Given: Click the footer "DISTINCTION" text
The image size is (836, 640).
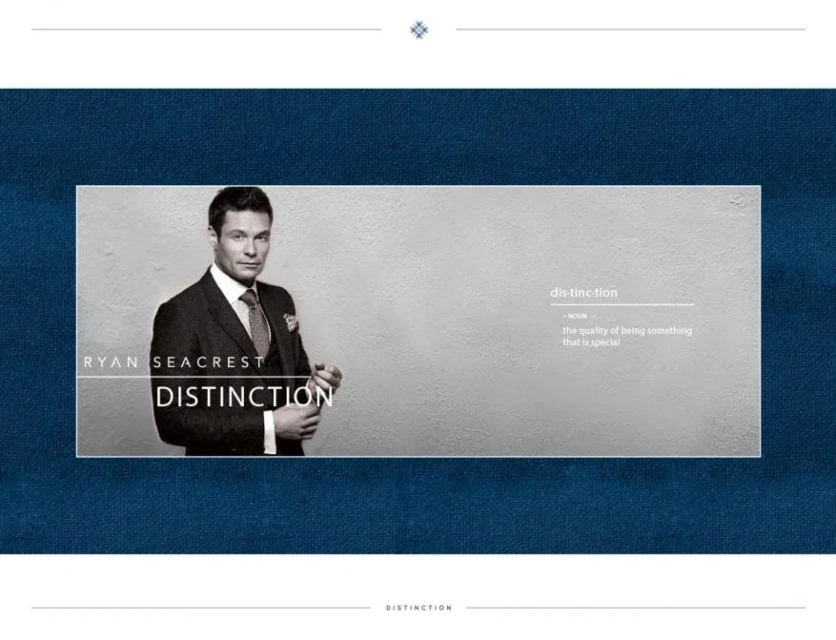Looking at the screenshot, I should pos(418,608).
